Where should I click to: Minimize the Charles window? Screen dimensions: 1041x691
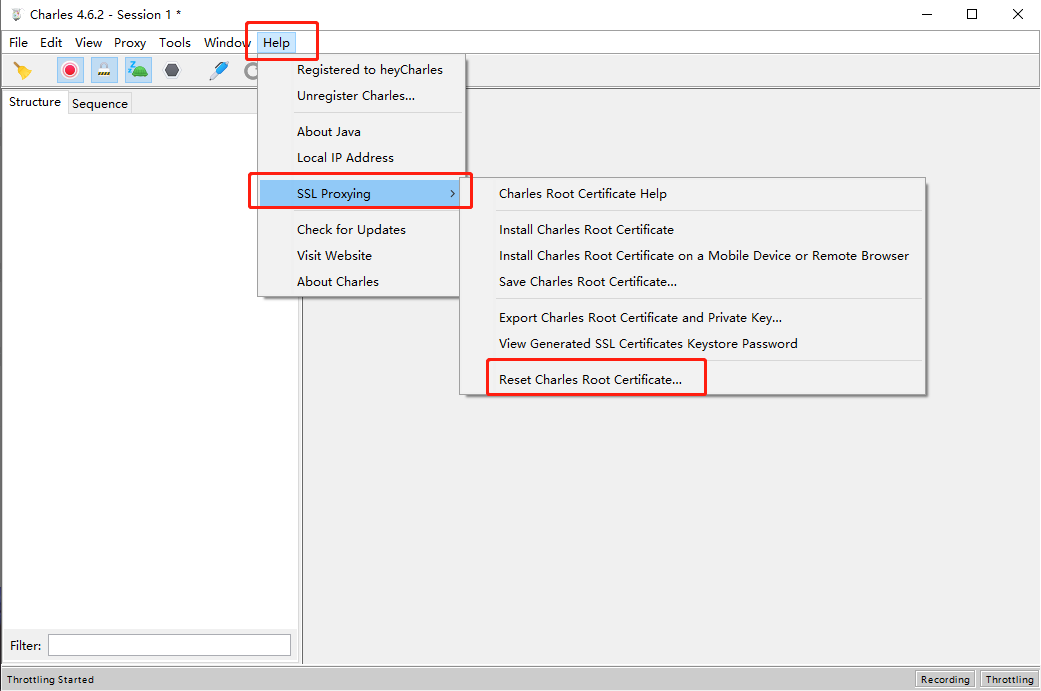pyautogui.click(x=927, y=14)
